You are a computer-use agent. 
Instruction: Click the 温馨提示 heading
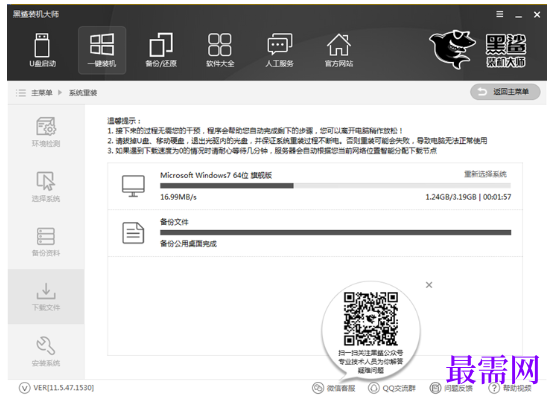[124, 121]
